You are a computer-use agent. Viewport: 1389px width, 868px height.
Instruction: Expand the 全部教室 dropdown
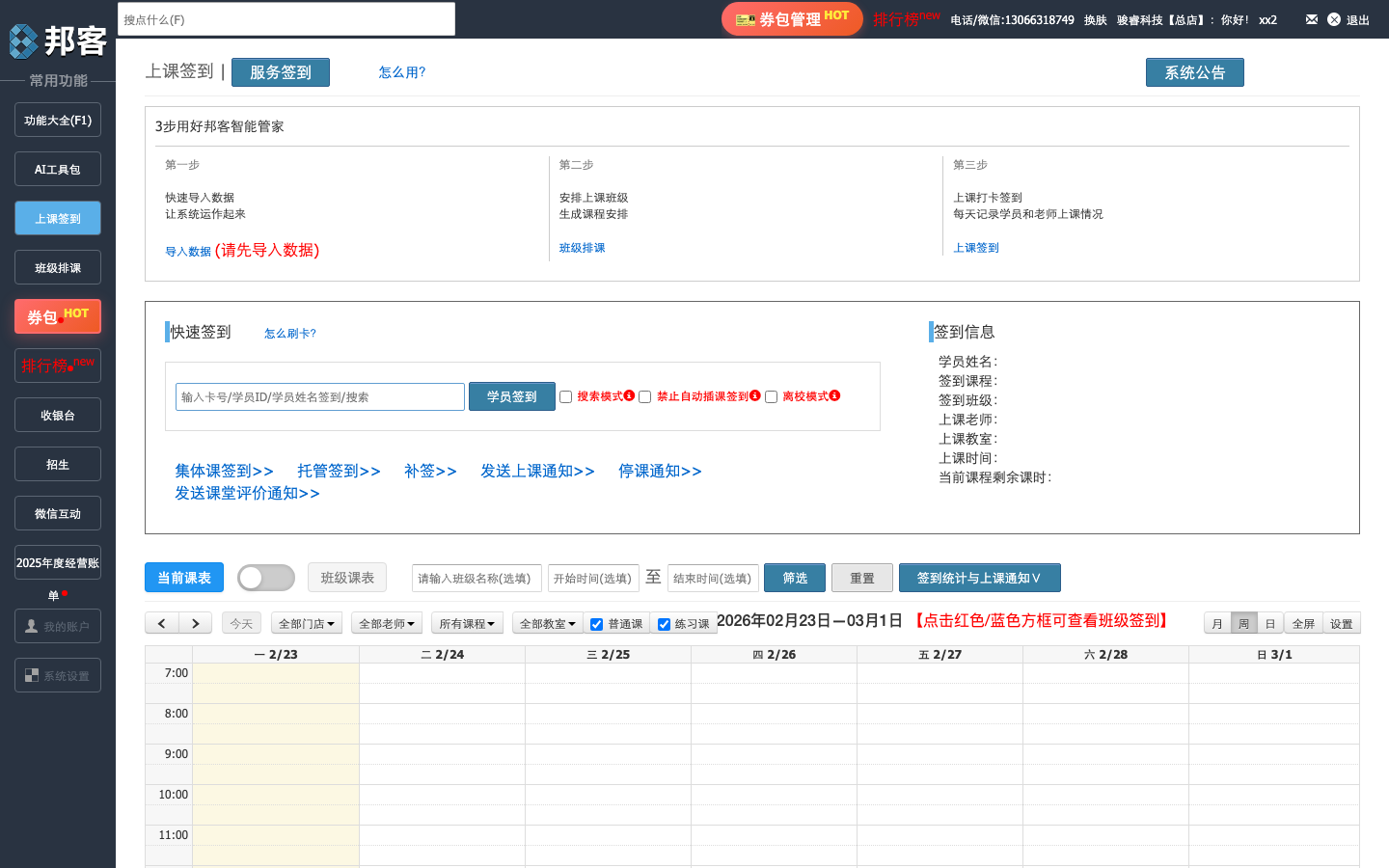pos(547,622)
